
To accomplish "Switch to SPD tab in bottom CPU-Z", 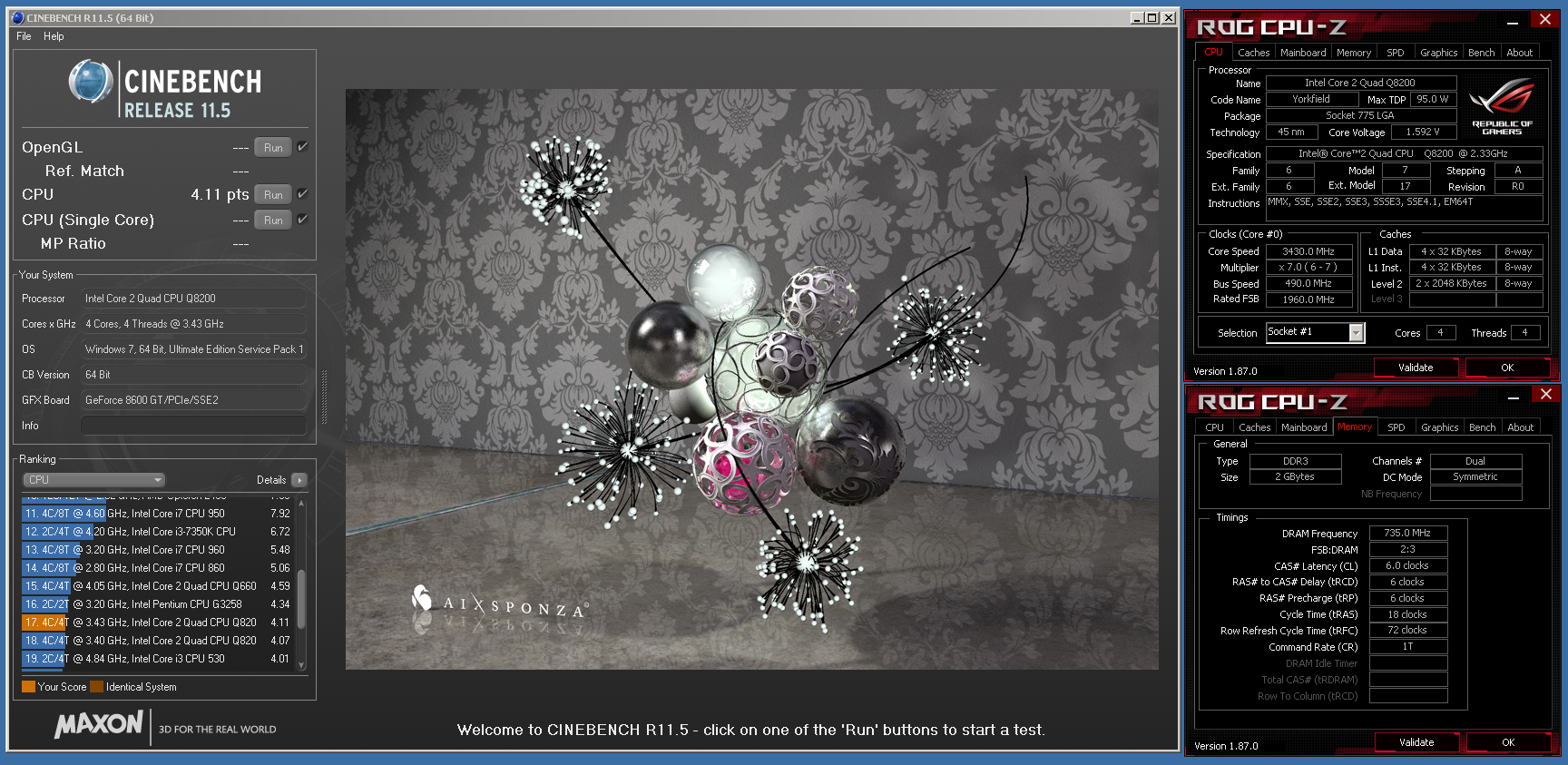I will point(1396,427).
